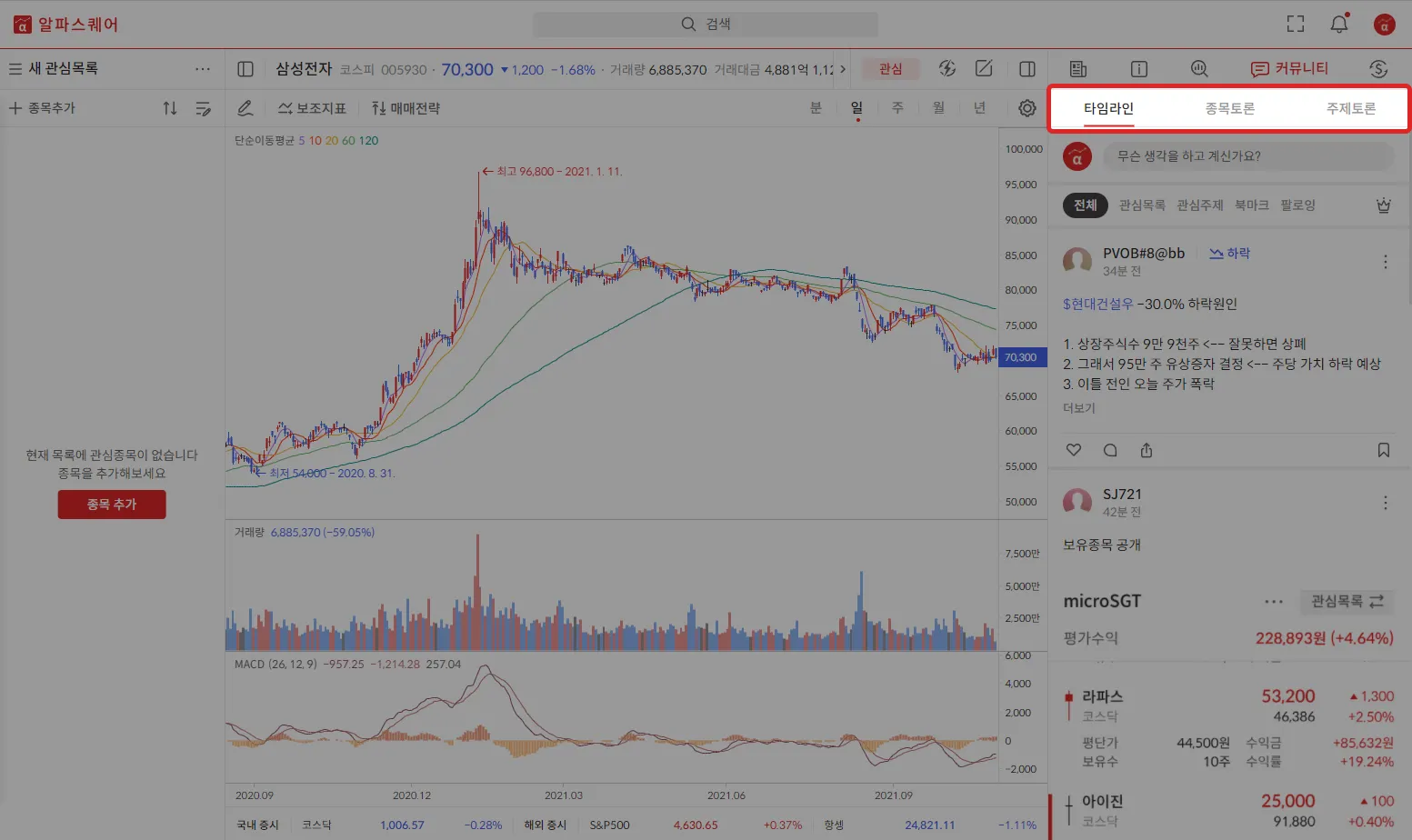Viewport: 1412px width, 840px height.
Task: Open the crown ranking icon
Action: tap(1383, 205)
